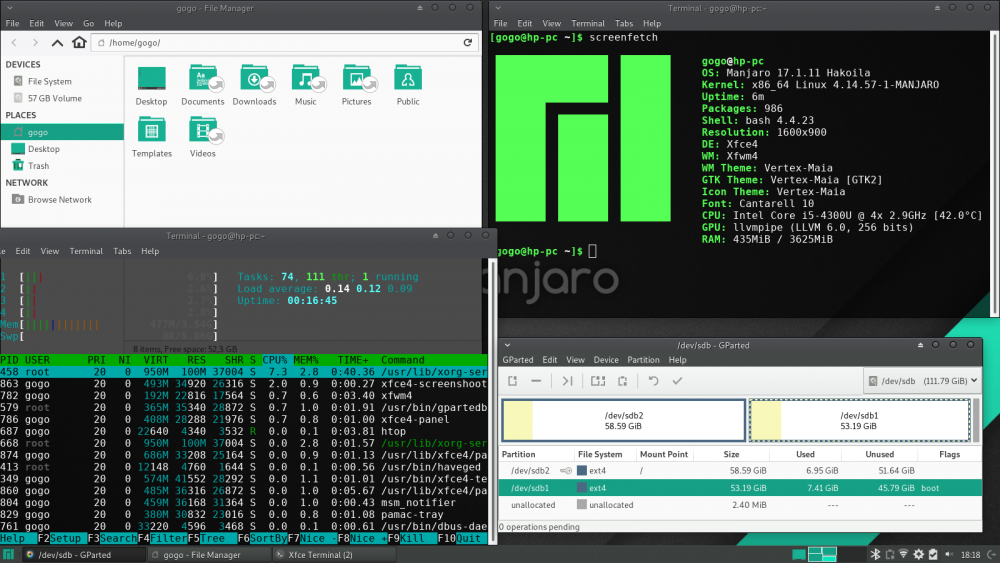Click Size column header in GParted
1000x563 pixels.
coord(732,454)
